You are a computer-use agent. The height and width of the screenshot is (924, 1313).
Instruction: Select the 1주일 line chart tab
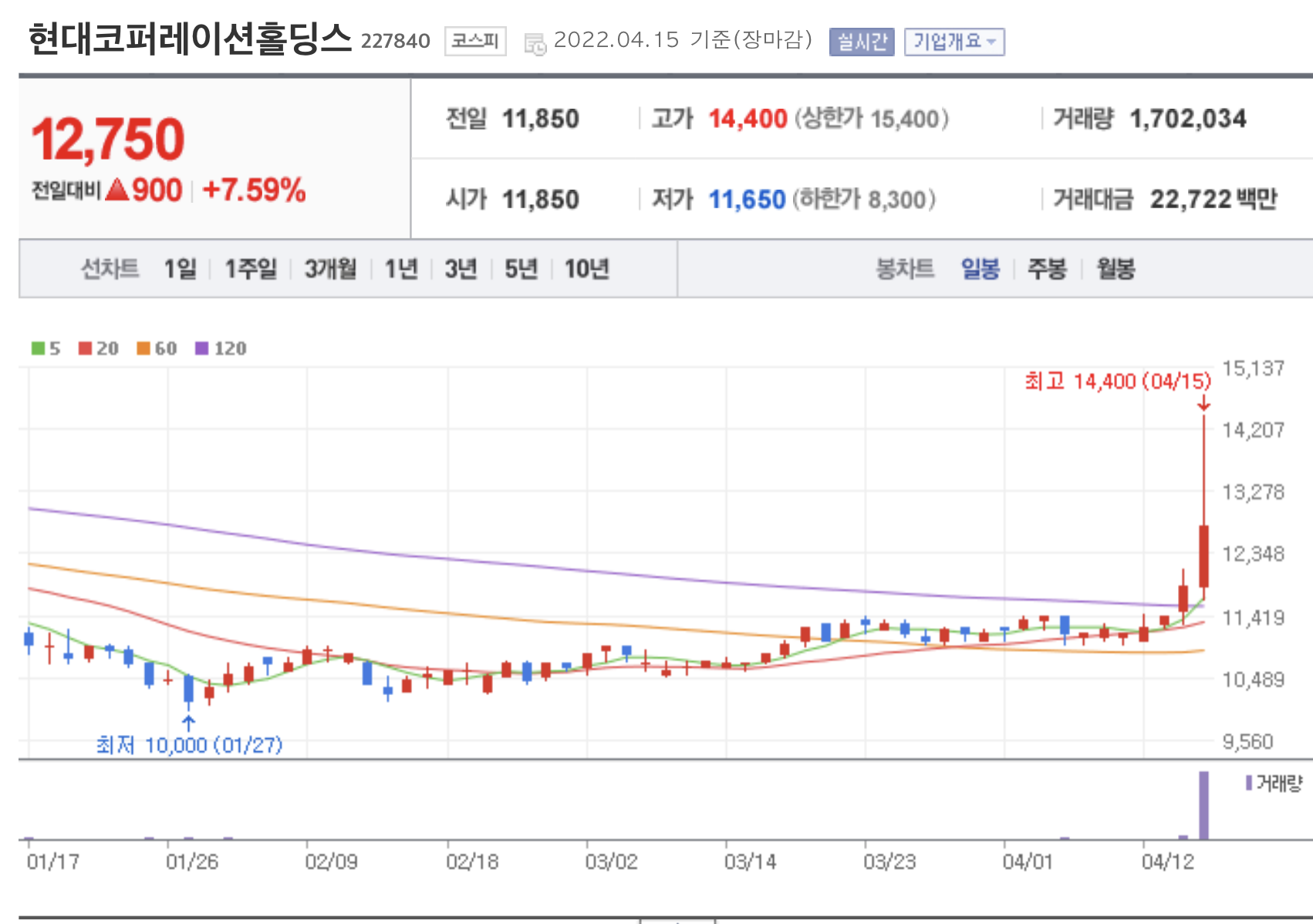click(251, 269)
